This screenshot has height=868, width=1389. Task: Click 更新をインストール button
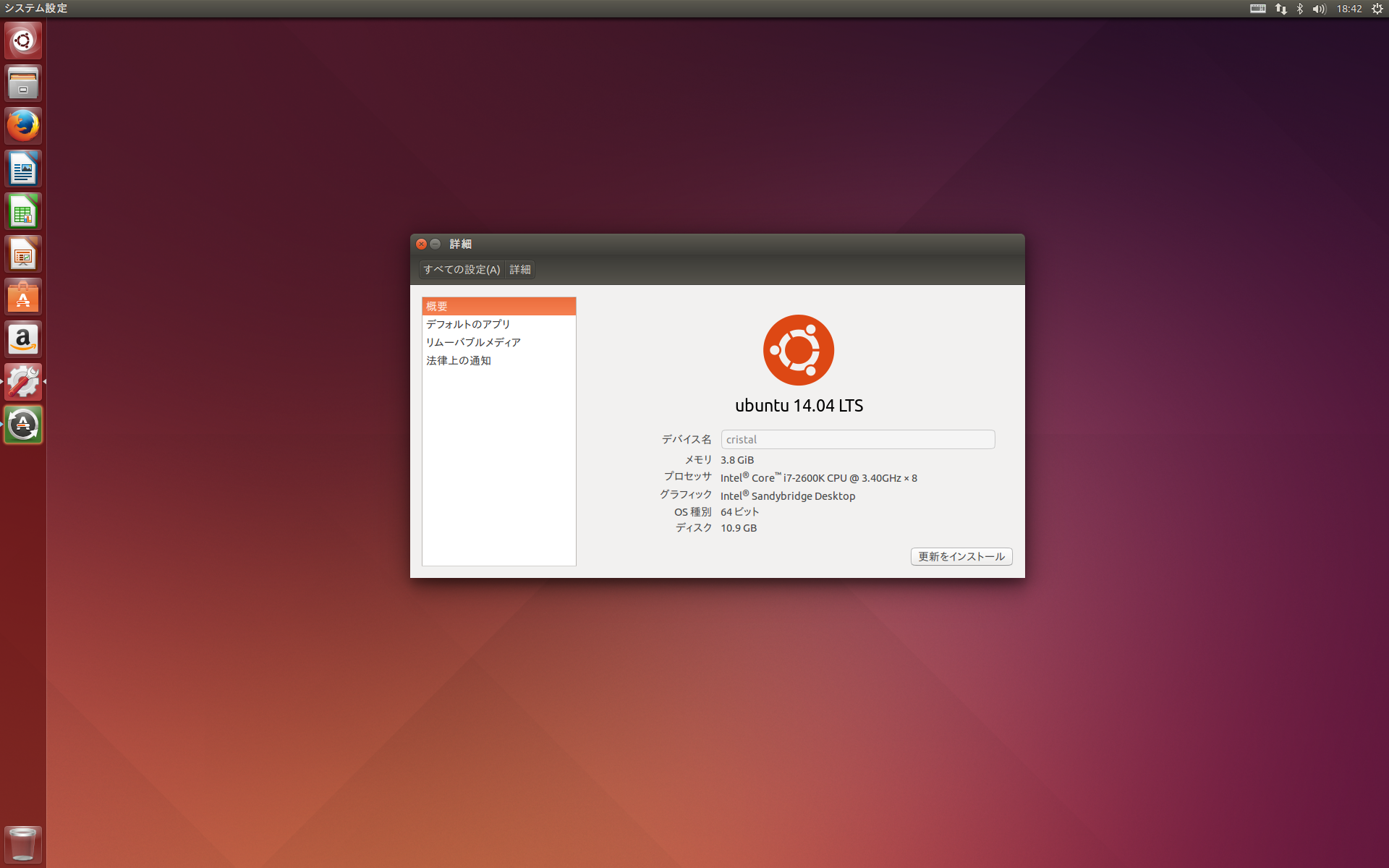pos(961,556)
